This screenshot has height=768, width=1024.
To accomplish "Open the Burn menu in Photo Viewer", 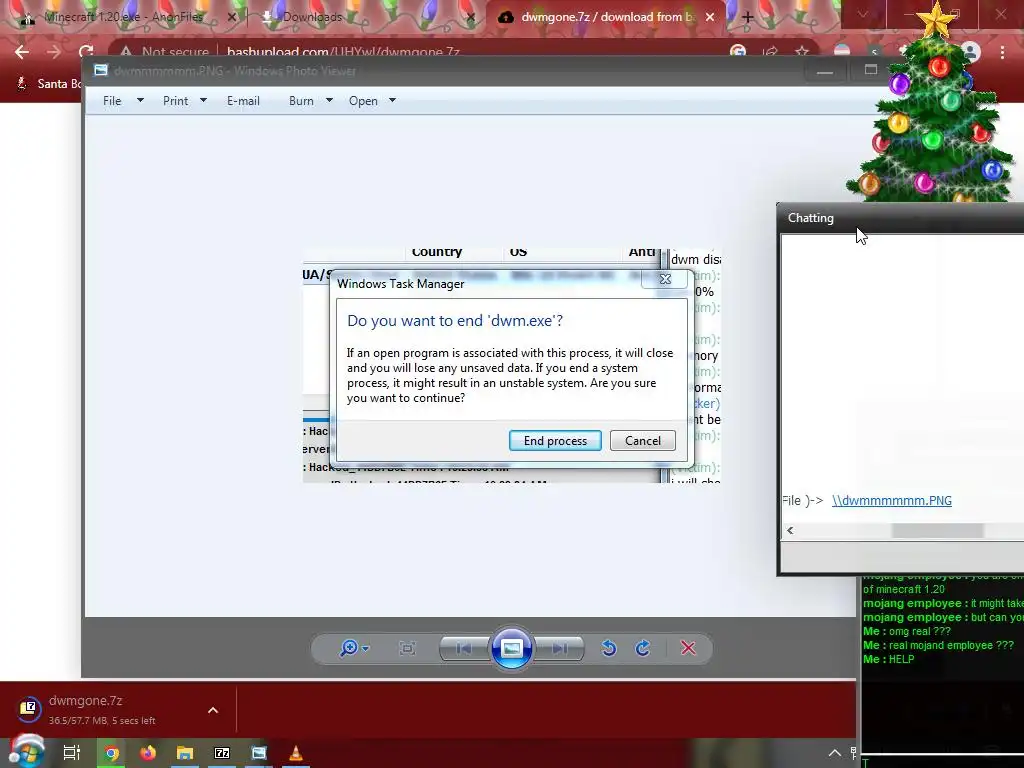I will [x=301, y=101].
